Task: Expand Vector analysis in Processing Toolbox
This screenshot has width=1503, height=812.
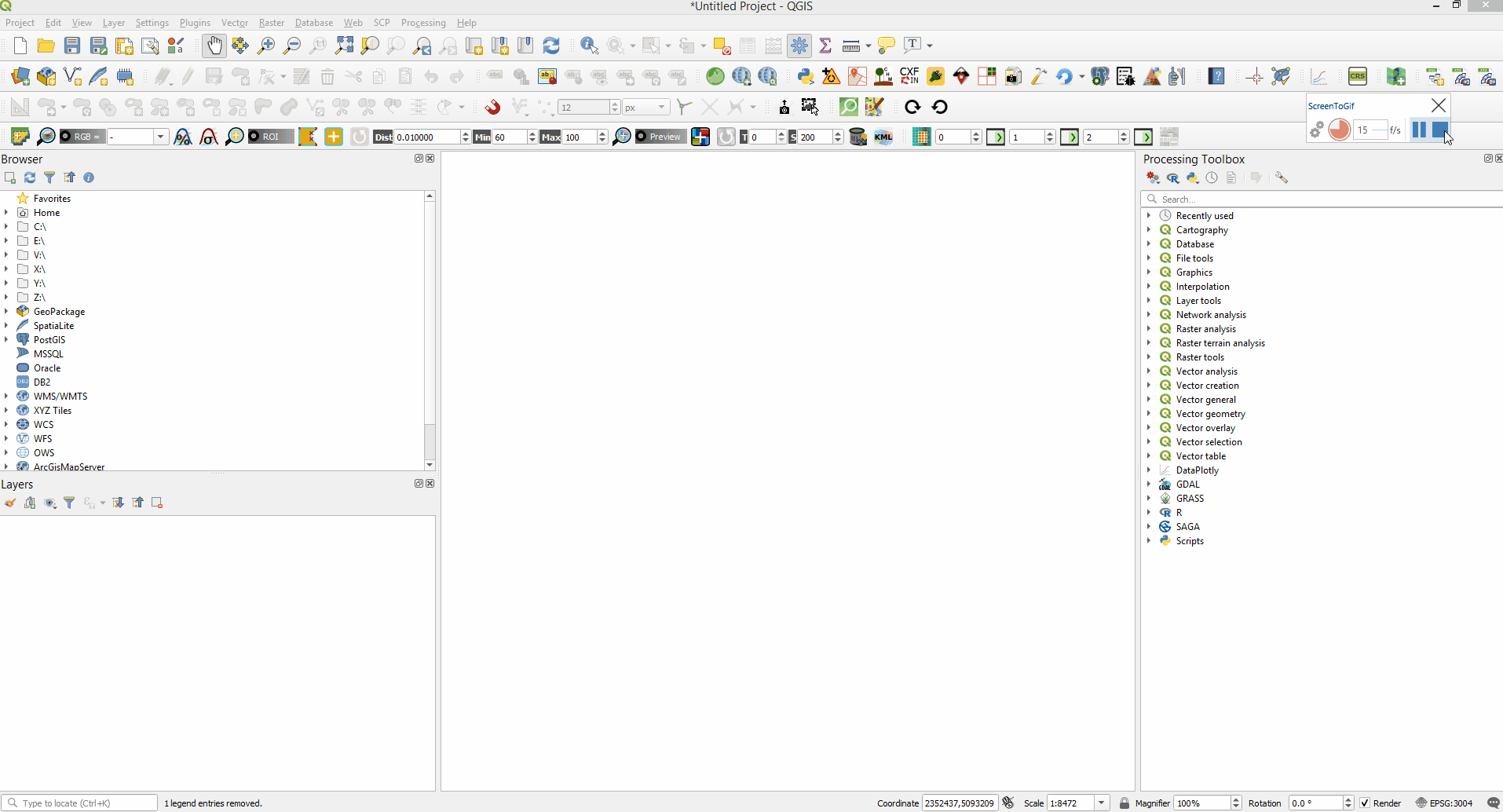Action: pos(1149,371)
